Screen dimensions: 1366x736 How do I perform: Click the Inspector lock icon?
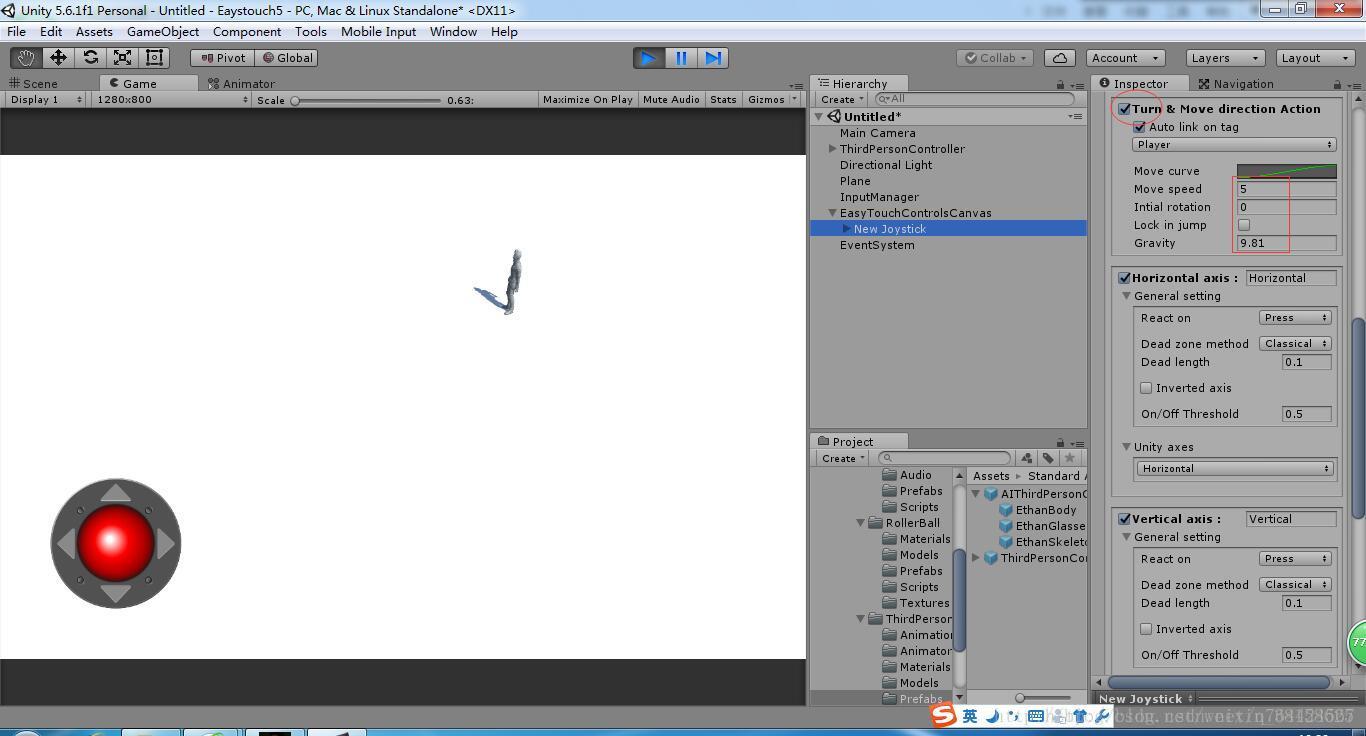(1337, 85)
